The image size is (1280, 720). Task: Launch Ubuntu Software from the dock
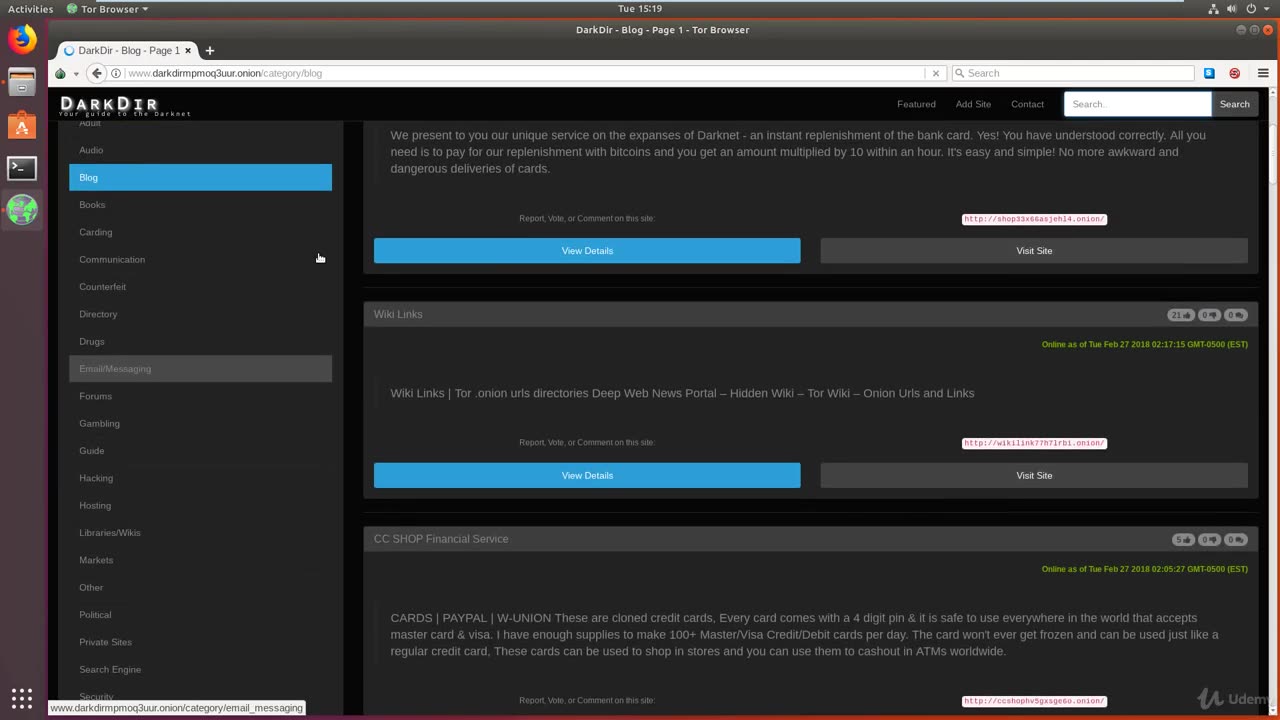click(22, 125)
